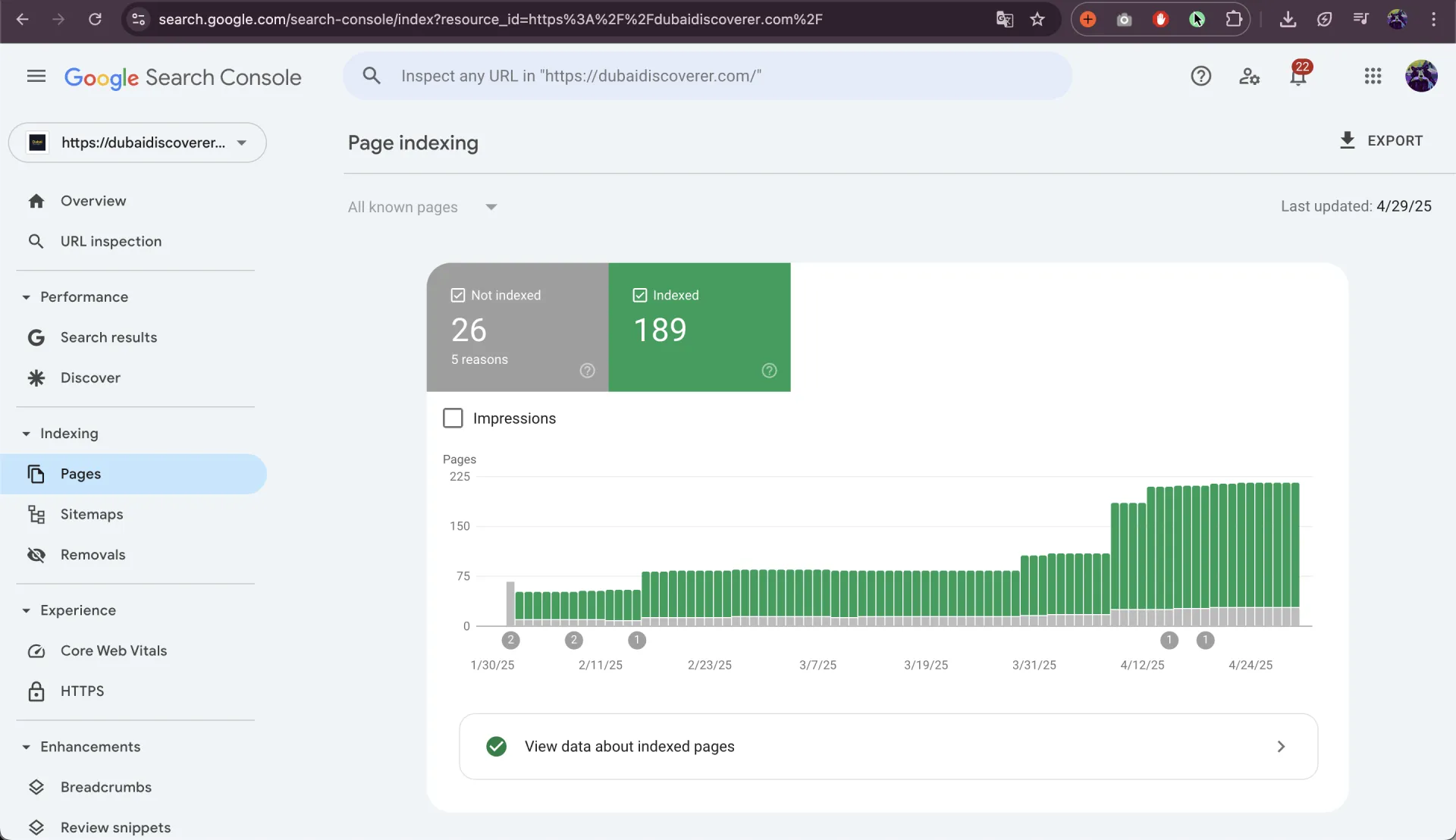Click the browser address bar URL
This screenshot has width=1456, height=840.
[490, 20]
